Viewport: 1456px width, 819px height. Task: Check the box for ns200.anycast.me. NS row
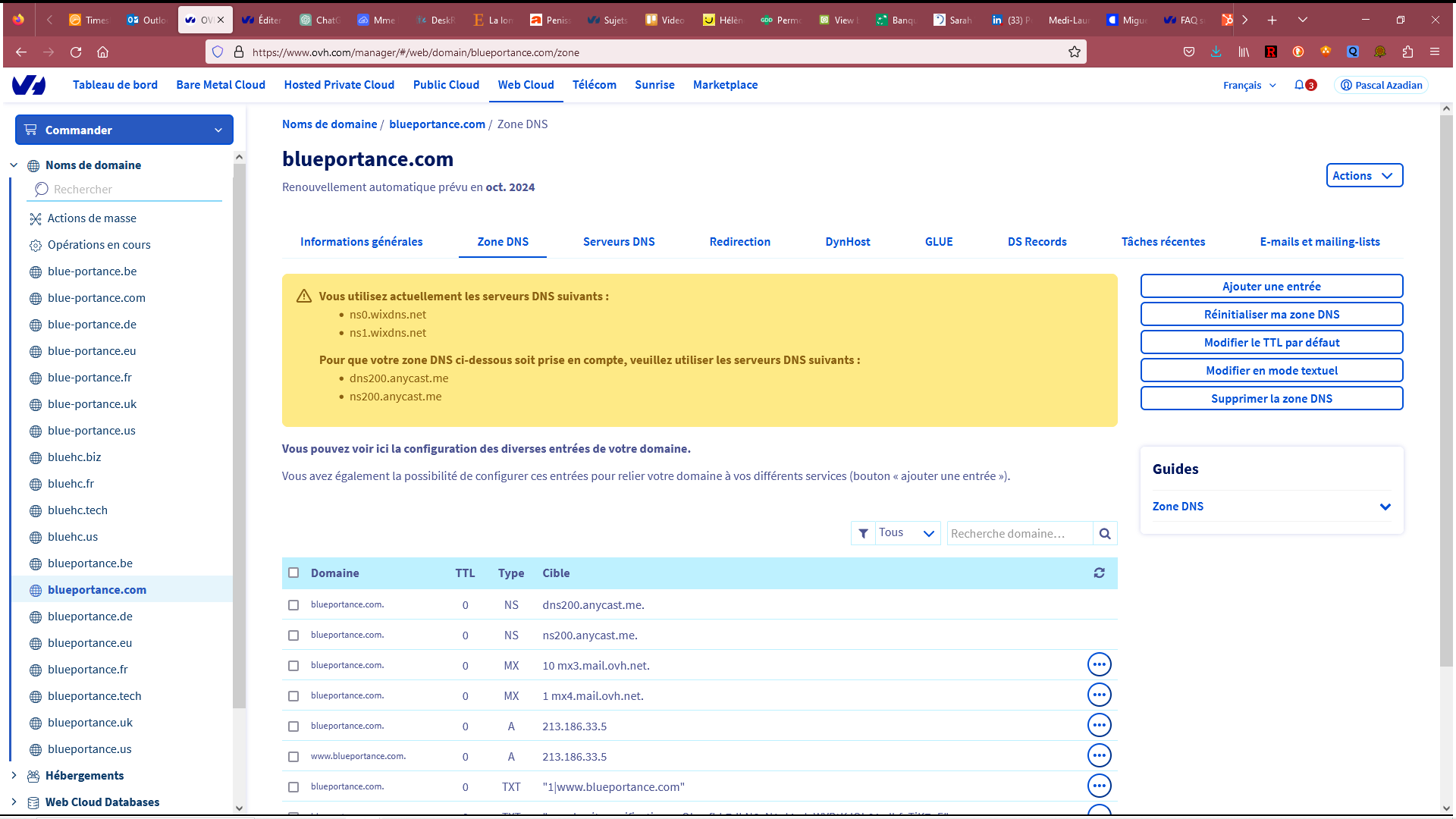tap(293, 635)
